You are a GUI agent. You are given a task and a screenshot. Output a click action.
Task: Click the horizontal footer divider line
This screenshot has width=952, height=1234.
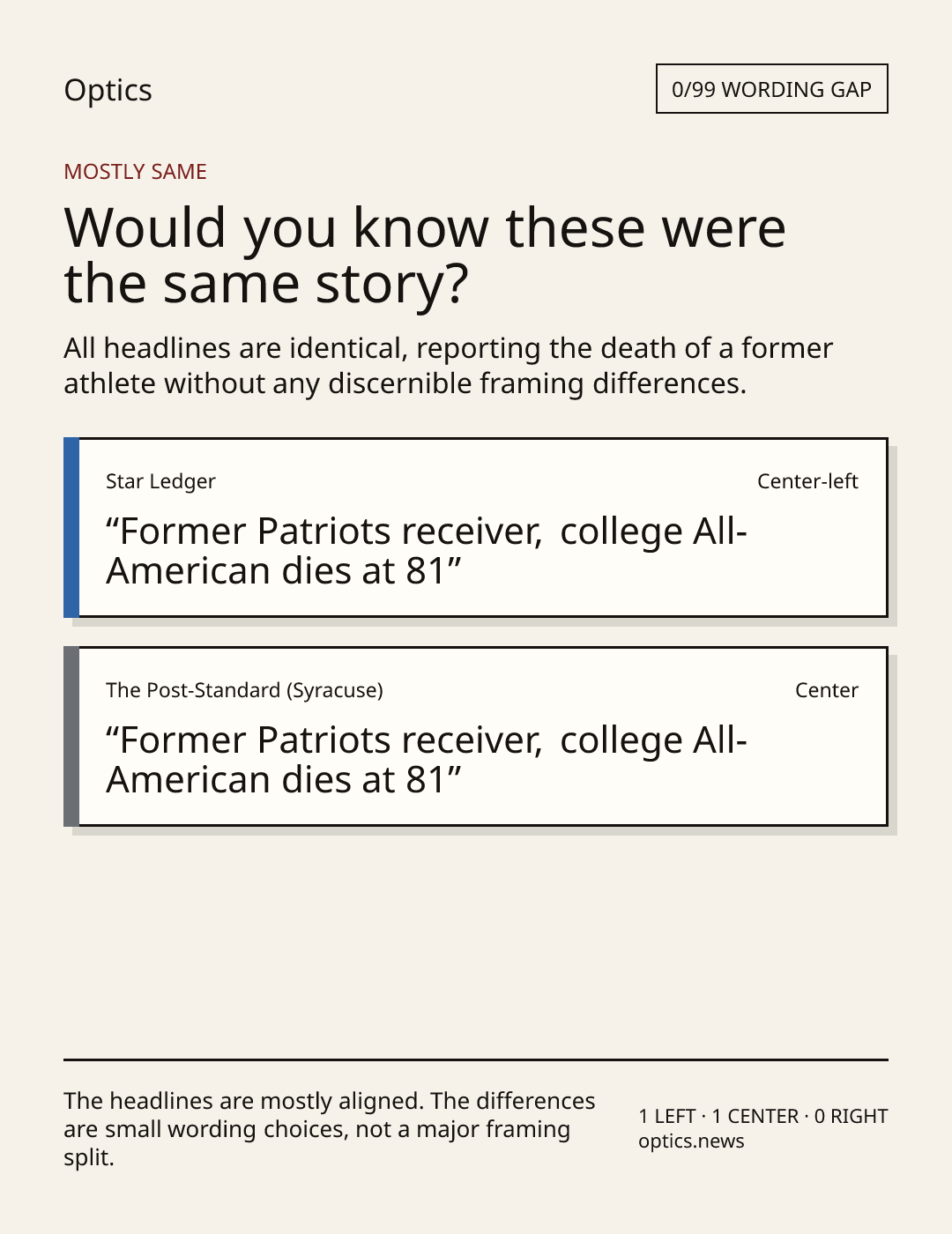(x=476, y=1059)
